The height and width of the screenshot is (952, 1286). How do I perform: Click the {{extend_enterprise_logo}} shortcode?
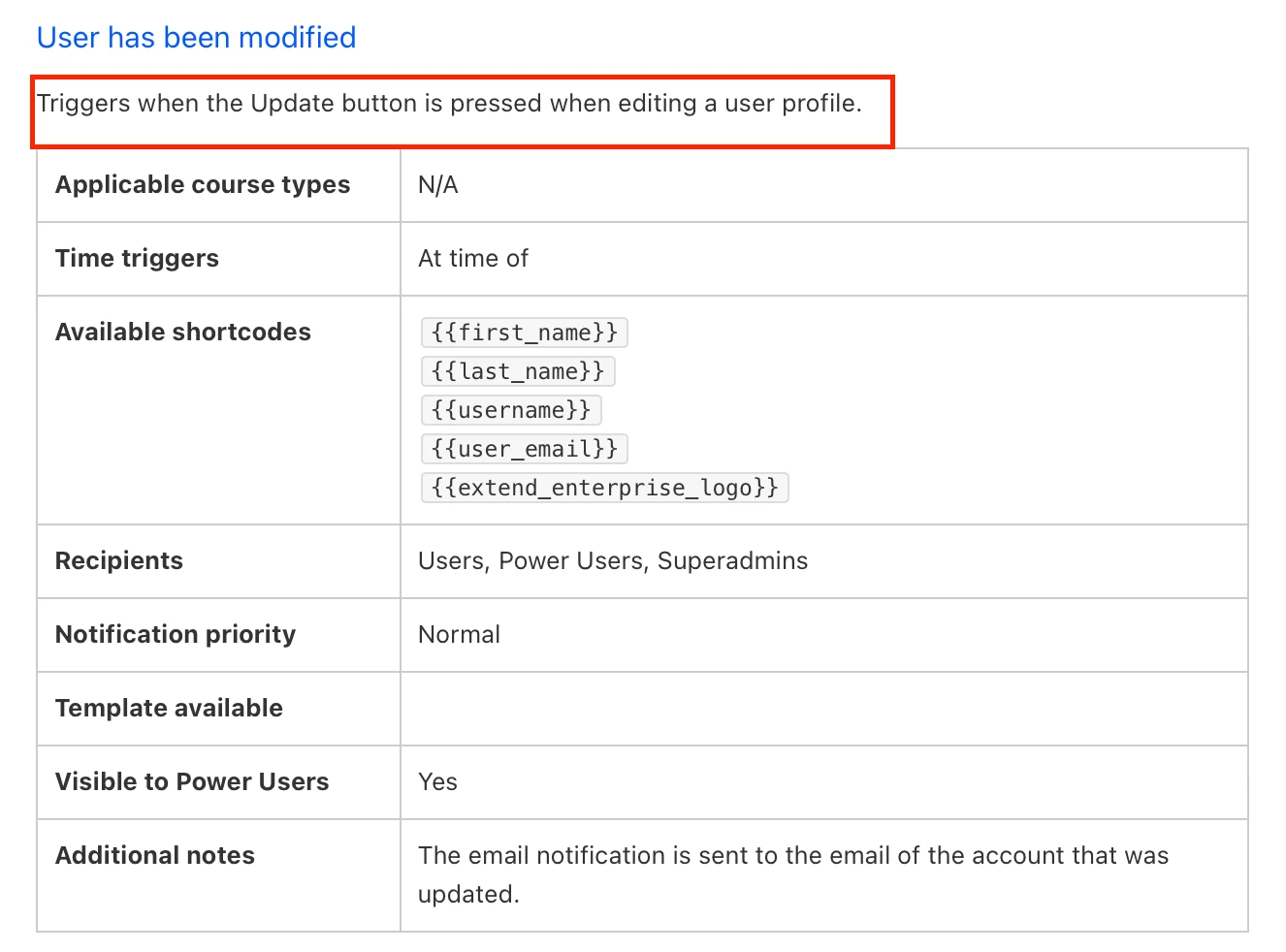[x=604, y=488]
